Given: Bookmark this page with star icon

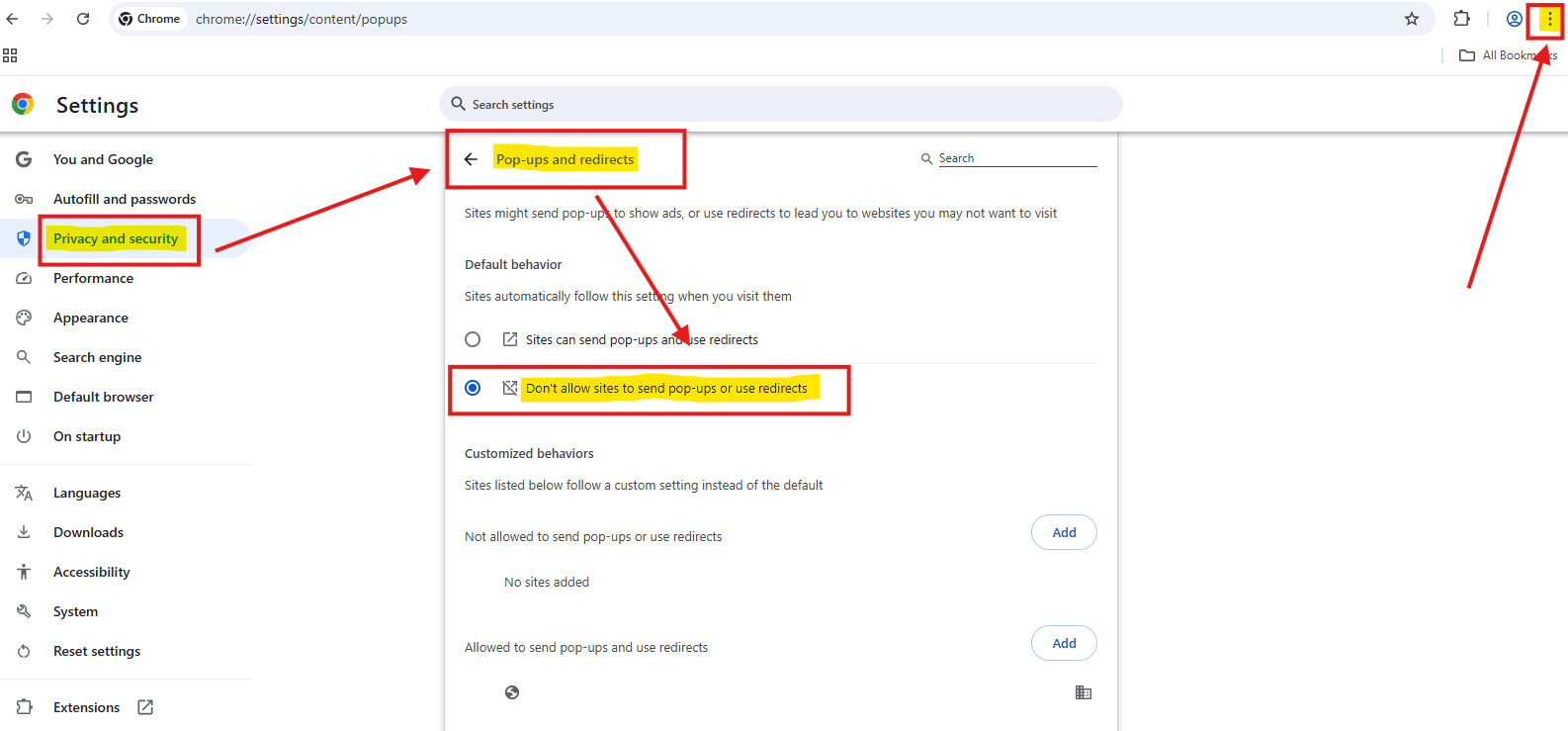Looking at the screenshot, I should (x=1412, y=19).
